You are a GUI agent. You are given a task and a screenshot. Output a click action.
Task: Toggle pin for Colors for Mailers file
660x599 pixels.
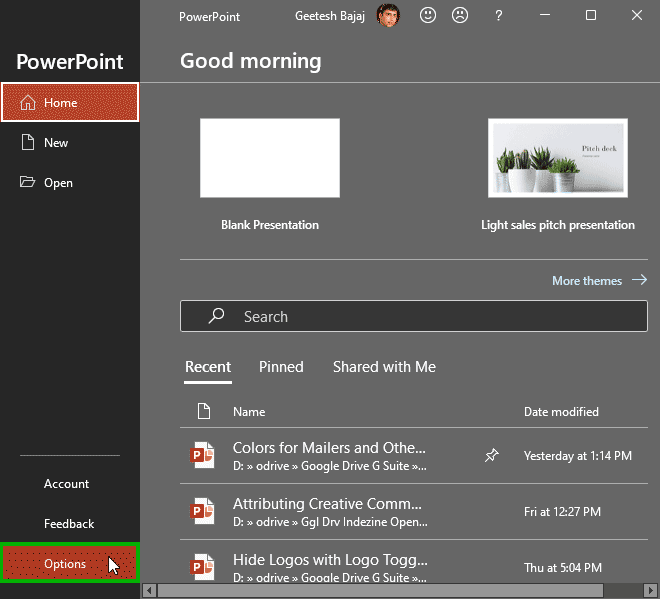(x=491, y=456)
